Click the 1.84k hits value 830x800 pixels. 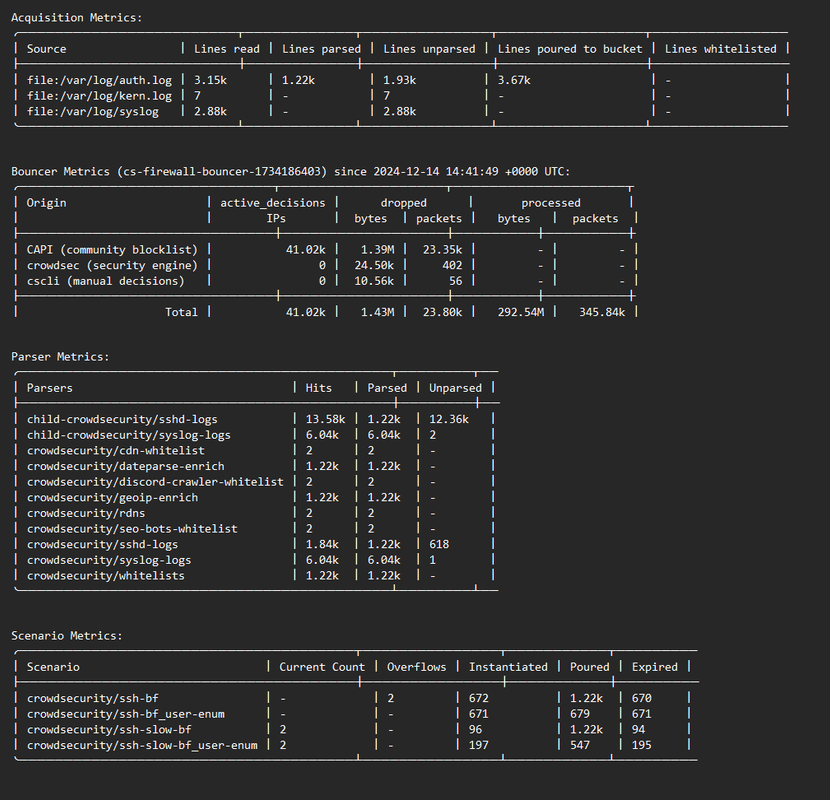(322, 544)
